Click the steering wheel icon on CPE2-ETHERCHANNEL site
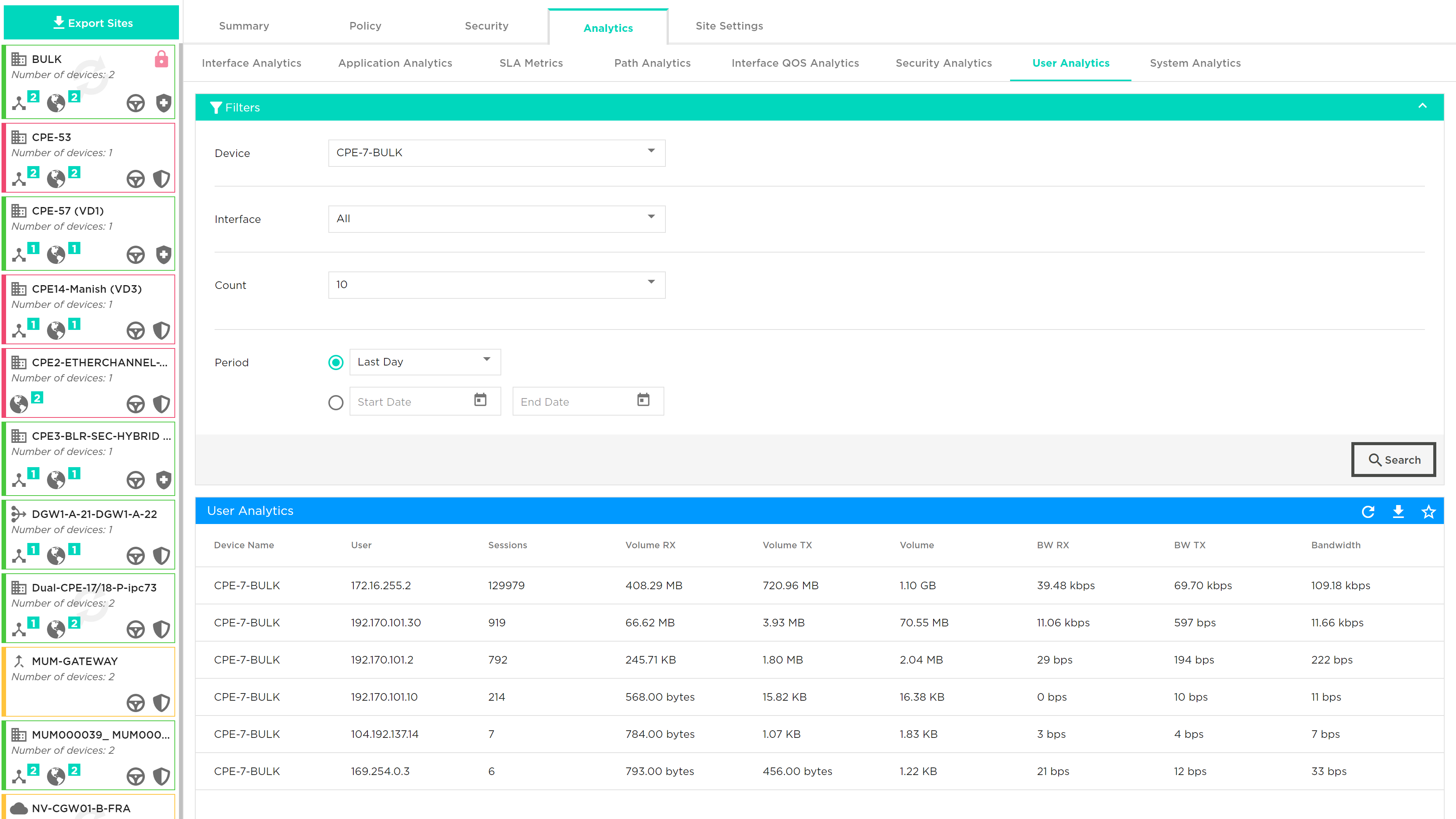The width and height of the screenshot is (1456, 819). [x=136, y=404]
